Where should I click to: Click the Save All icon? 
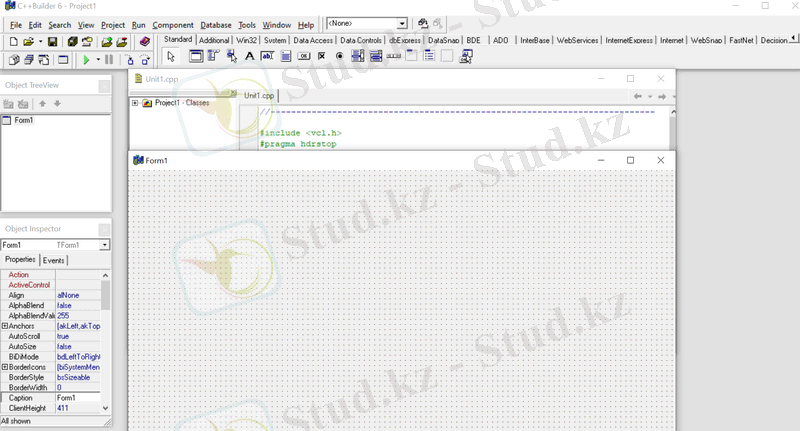(x=72, y=42)
